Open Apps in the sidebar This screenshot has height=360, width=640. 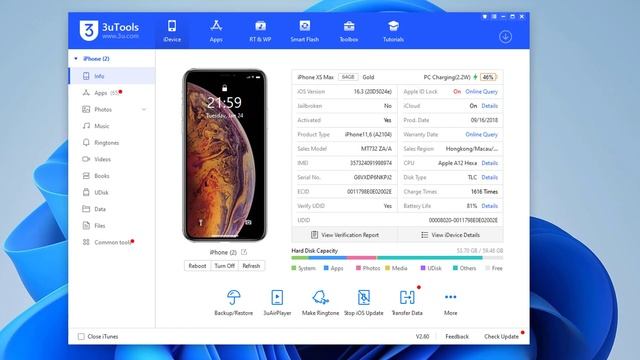click(111, 93)
